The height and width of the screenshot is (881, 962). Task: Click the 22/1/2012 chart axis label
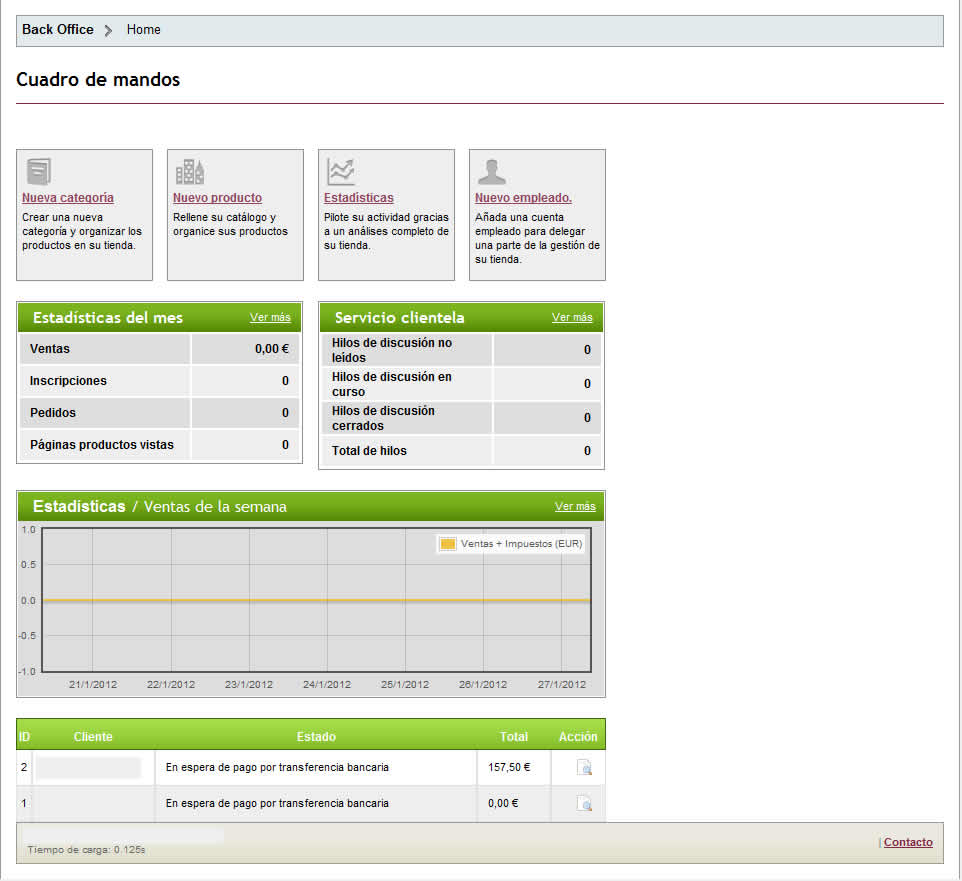pos(171,684)
